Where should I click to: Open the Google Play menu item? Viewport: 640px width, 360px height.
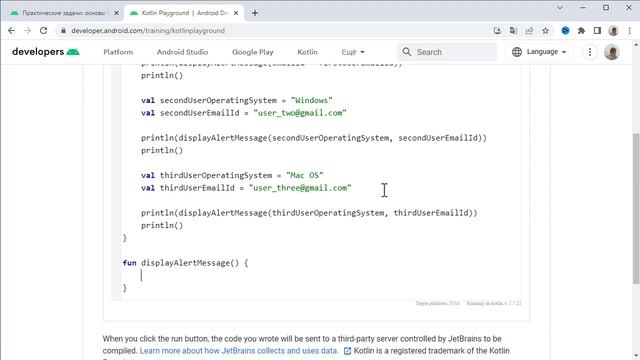tap(253, 52)
